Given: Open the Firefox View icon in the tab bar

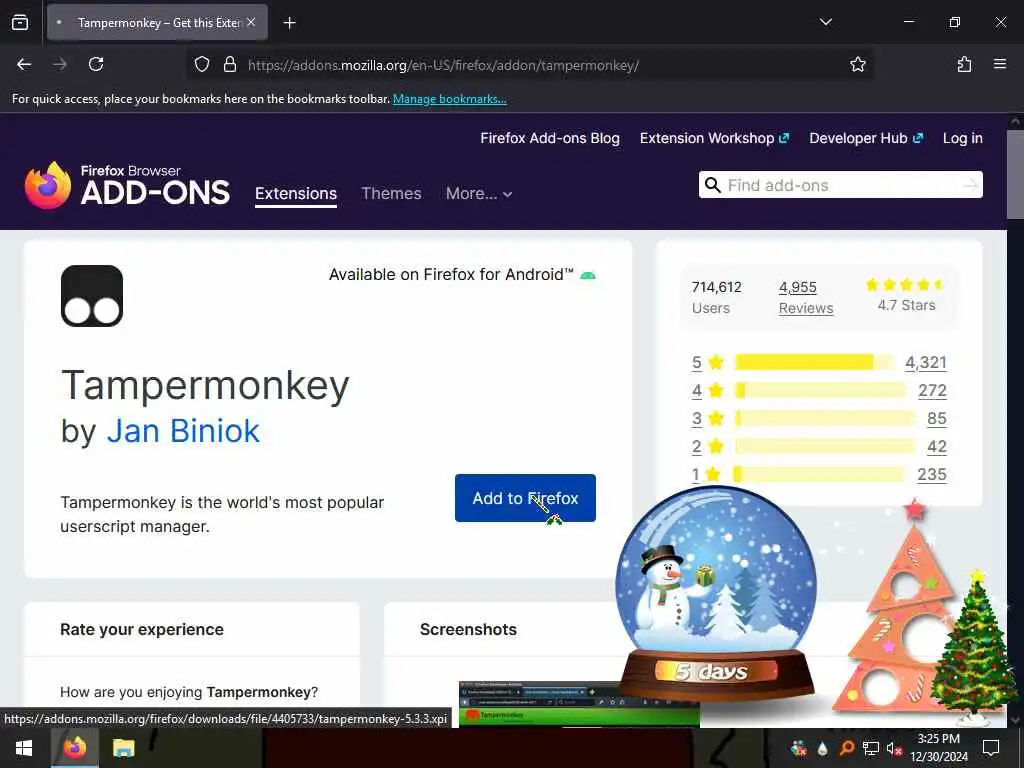Looking at the screenshot, I should click(x=20, y=22).
